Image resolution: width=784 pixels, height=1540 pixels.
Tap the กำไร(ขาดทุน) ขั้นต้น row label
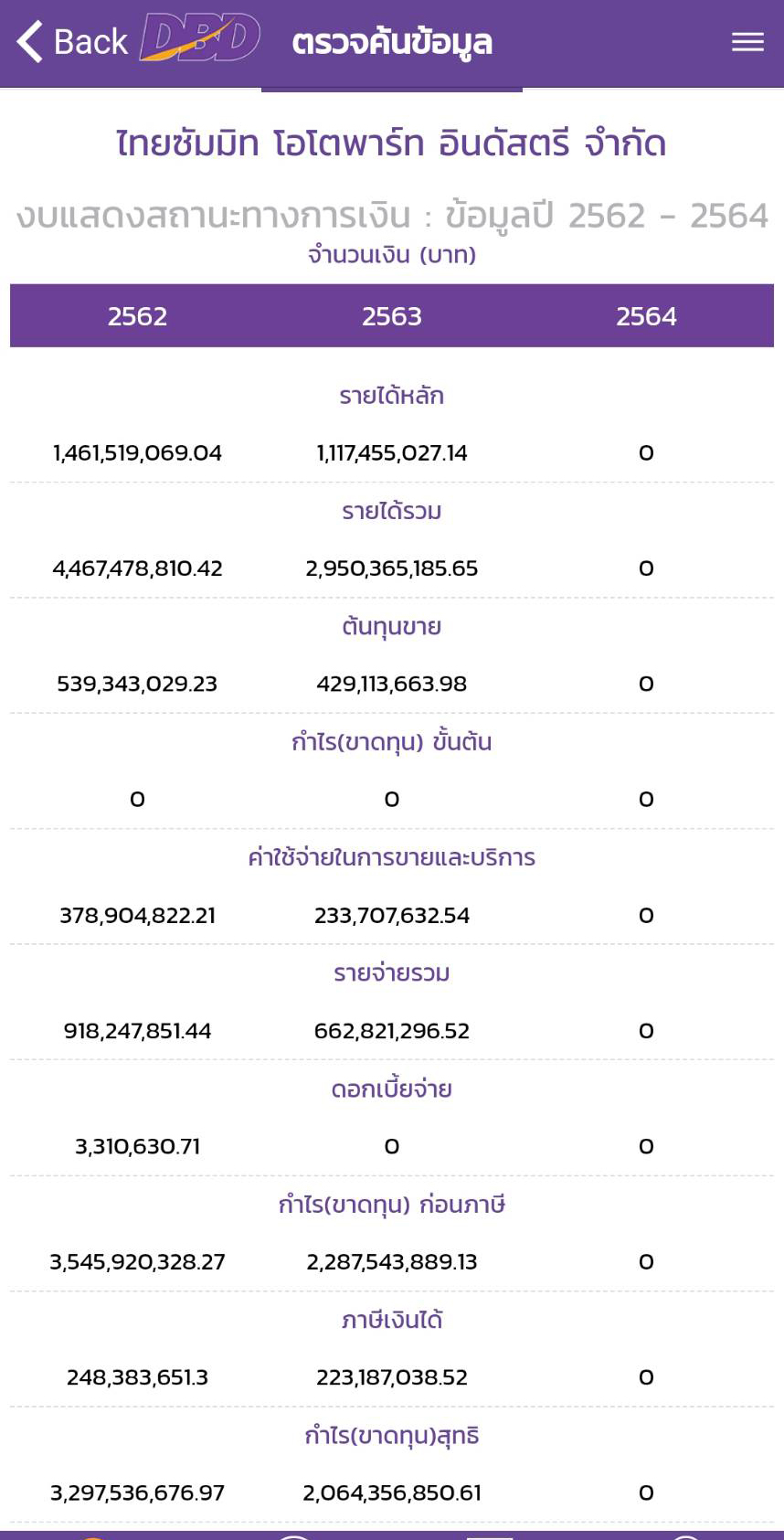392,742
